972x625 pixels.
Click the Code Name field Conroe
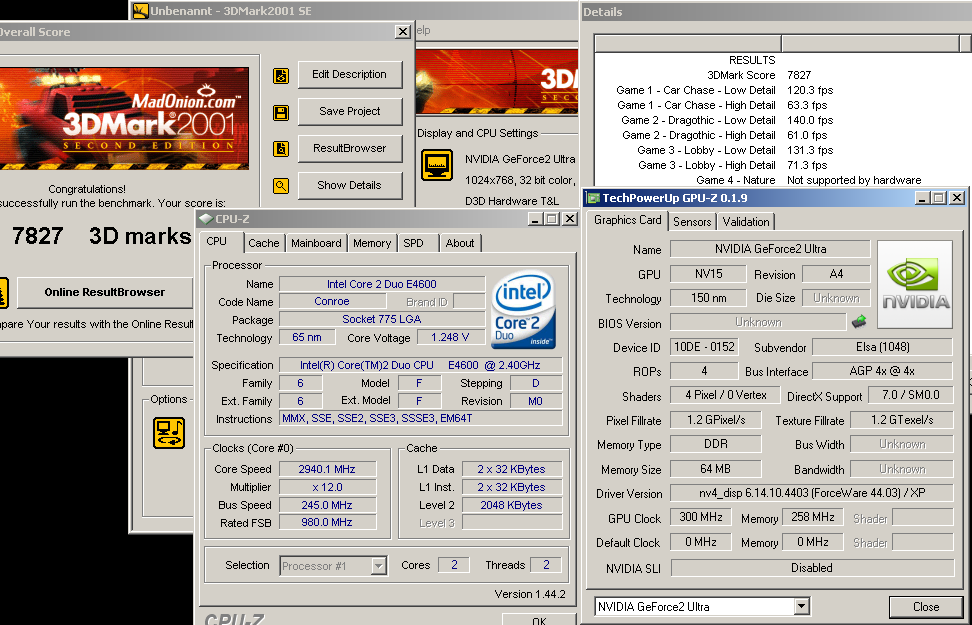click(x=332, y=301)
